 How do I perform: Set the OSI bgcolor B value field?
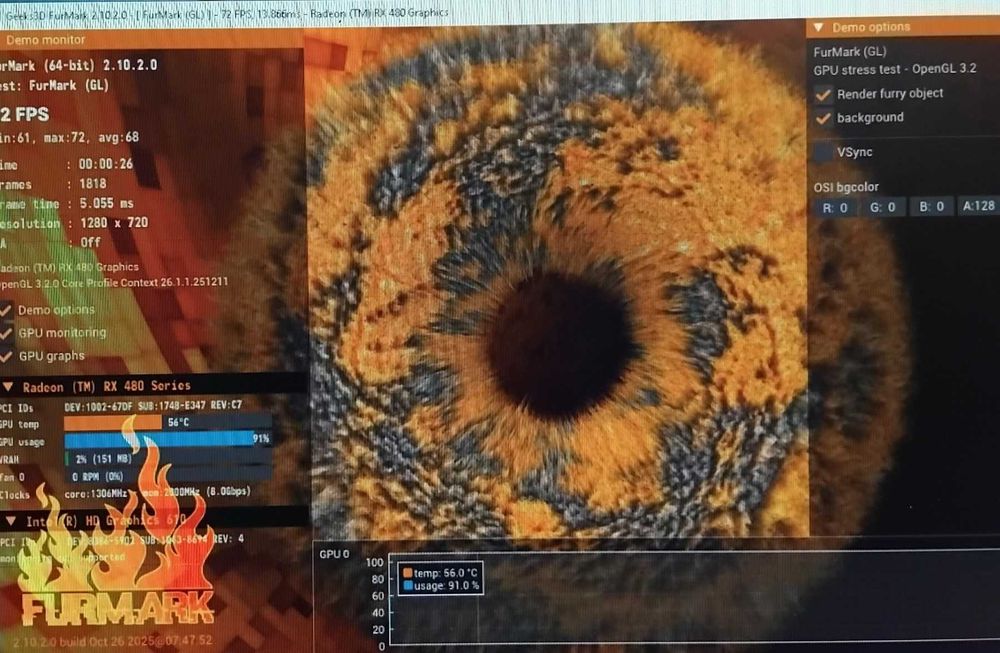coord(932,207)
